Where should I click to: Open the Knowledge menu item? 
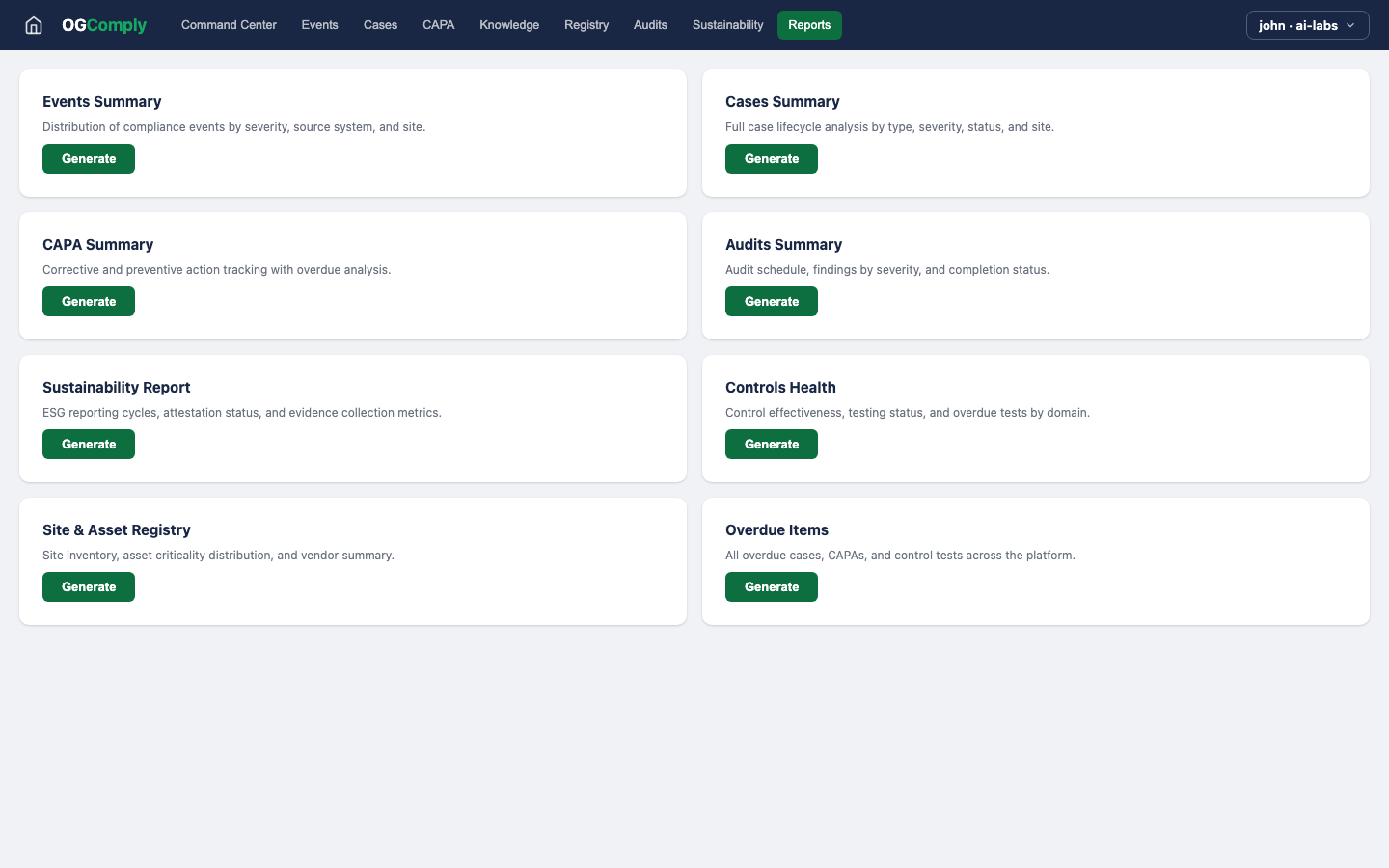[509, 25]
